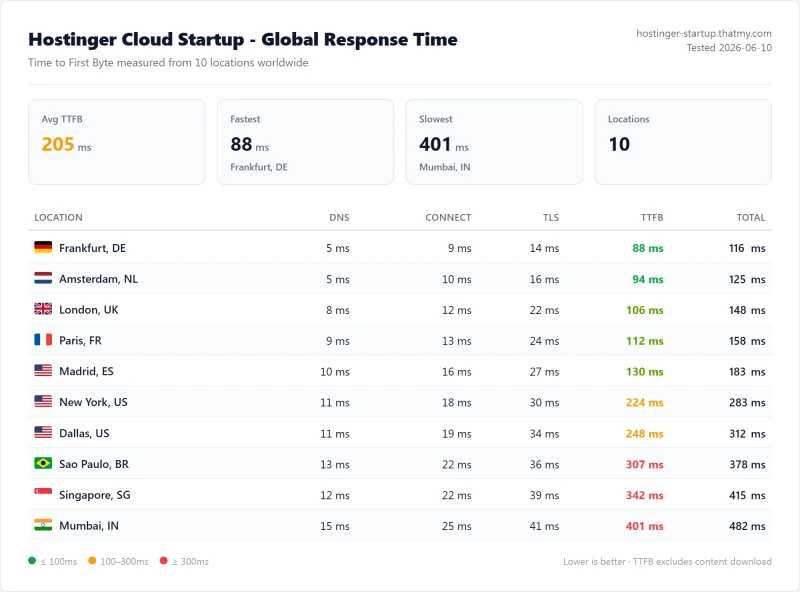
Task: Click the France flag icon beside Paris
Action: point(43,340)
